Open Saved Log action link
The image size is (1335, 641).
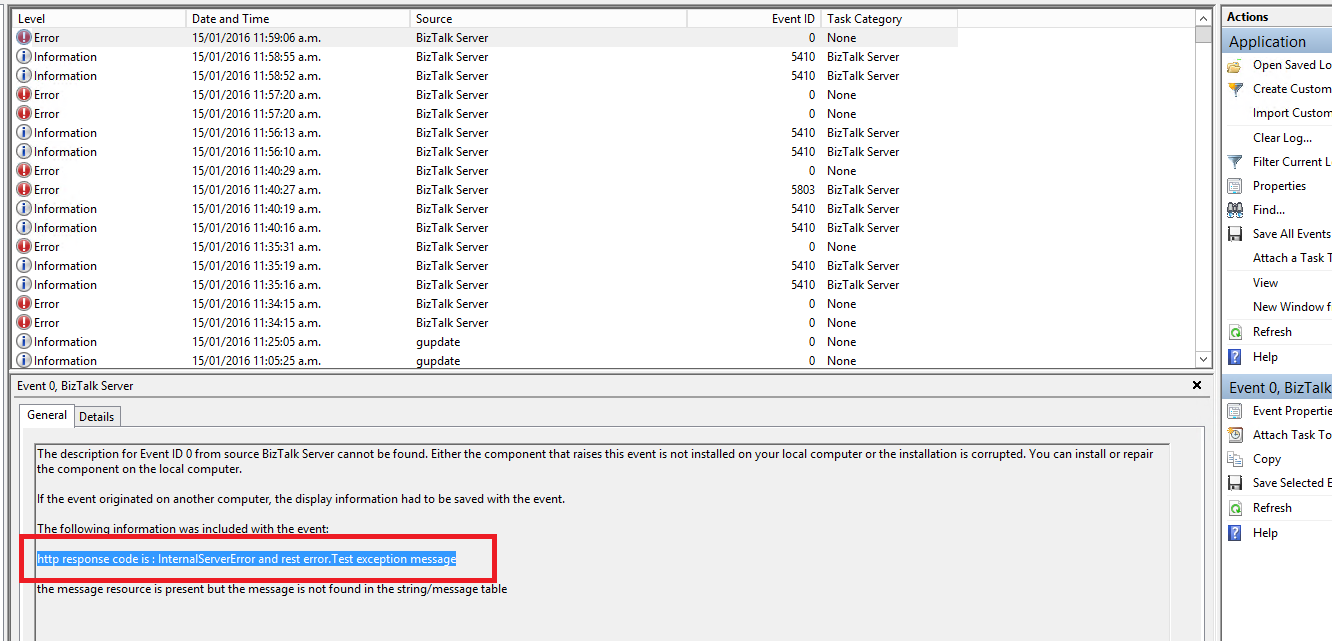pos(1292,65)
